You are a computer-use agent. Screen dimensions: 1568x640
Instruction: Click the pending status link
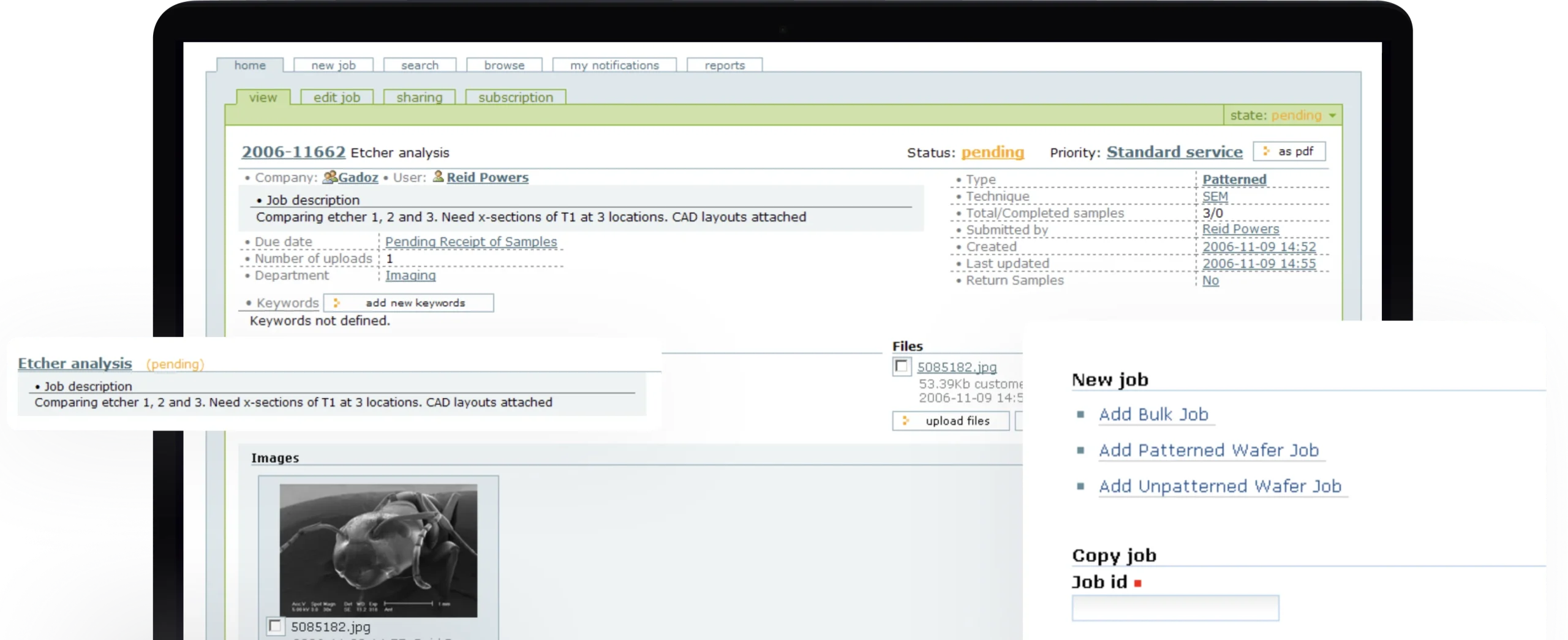pos(992,152)
